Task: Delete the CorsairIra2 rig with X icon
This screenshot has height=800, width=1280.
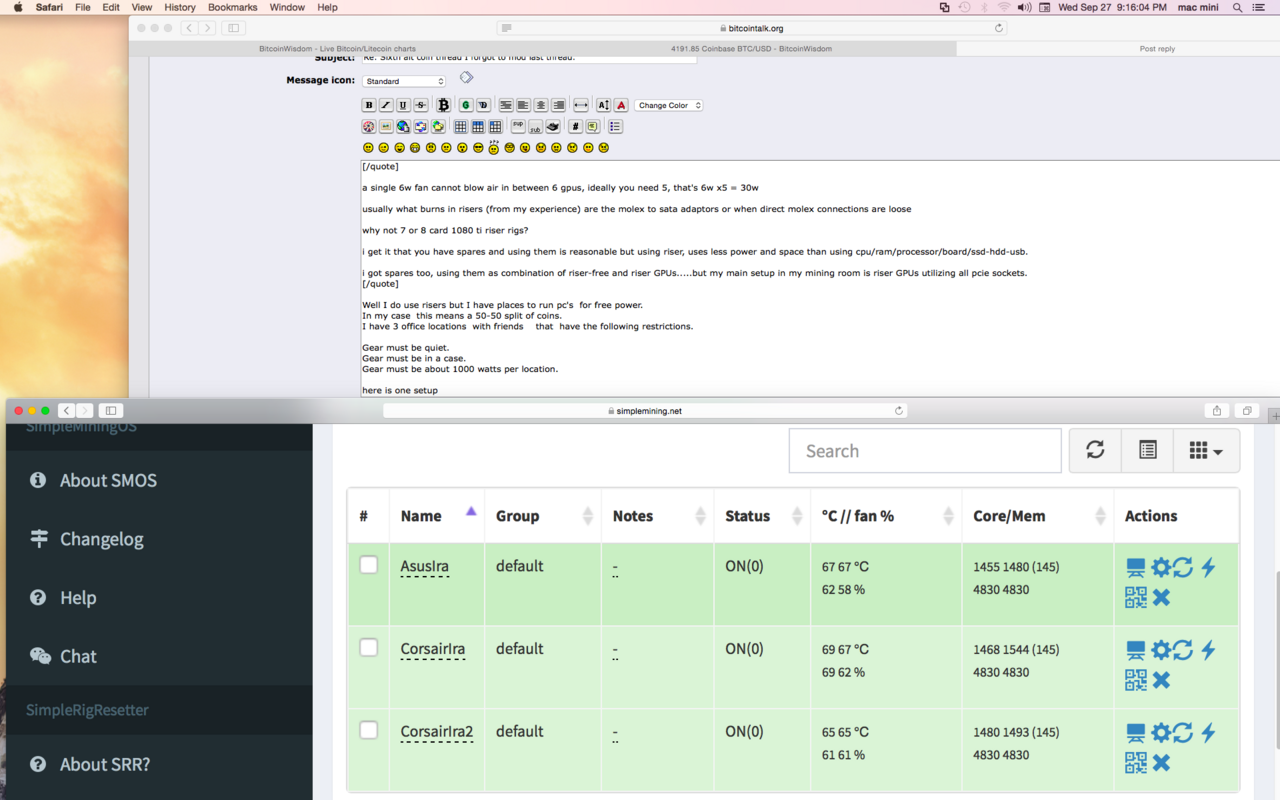Action: click(x=1161, y=763)
